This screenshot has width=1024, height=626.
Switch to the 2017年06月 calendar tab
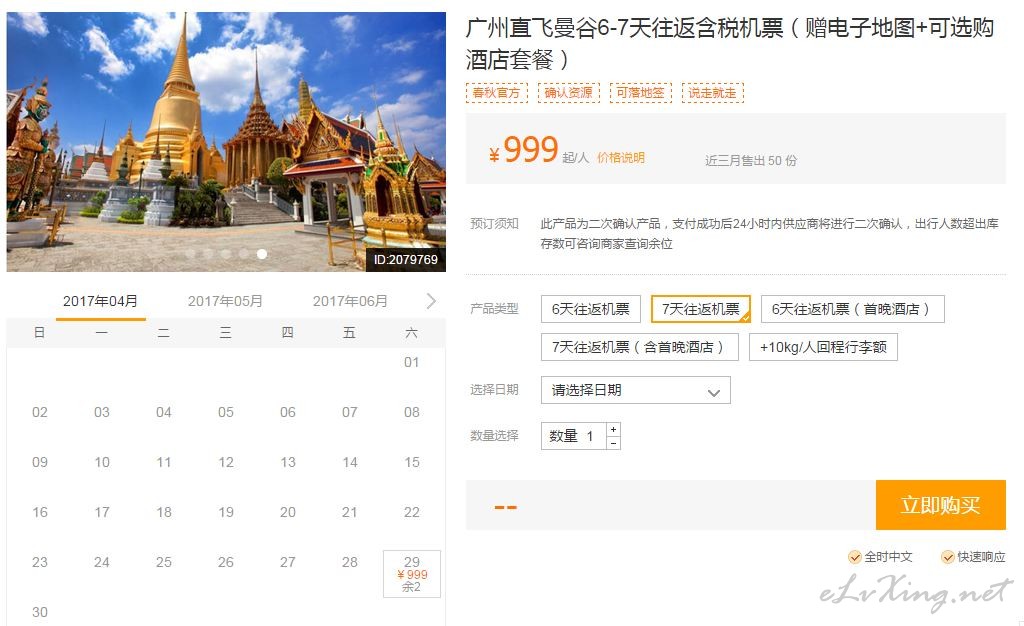350,301
